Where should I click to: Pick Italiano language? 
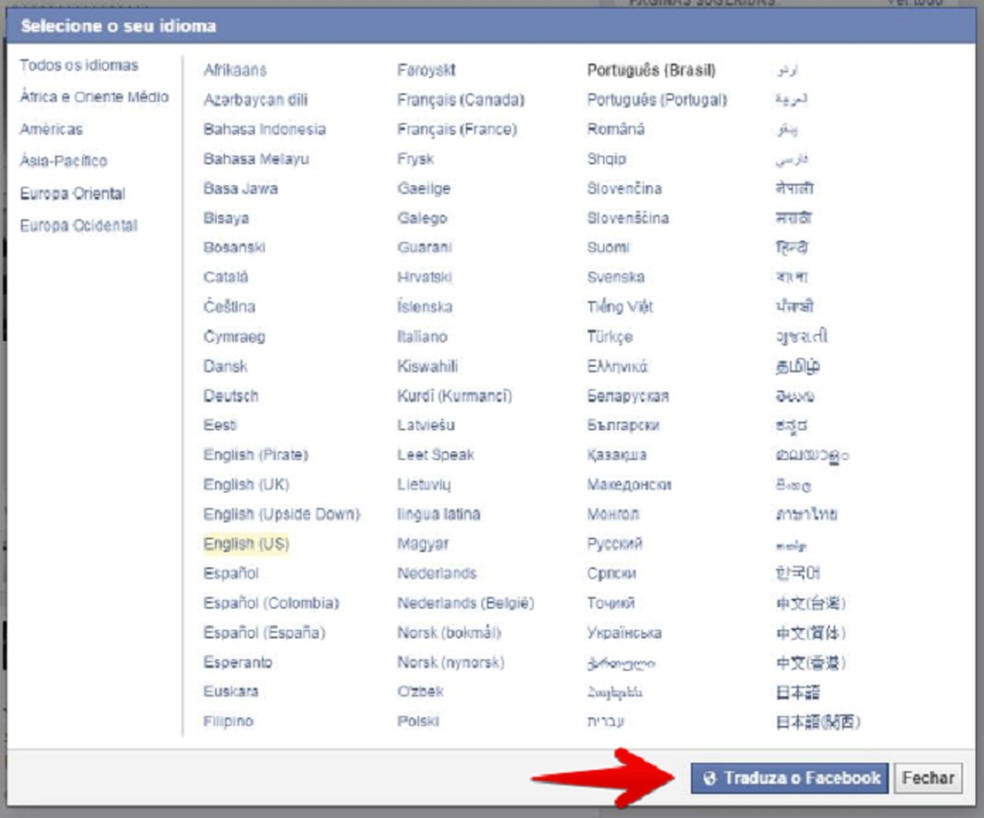[x=422, y=337]
